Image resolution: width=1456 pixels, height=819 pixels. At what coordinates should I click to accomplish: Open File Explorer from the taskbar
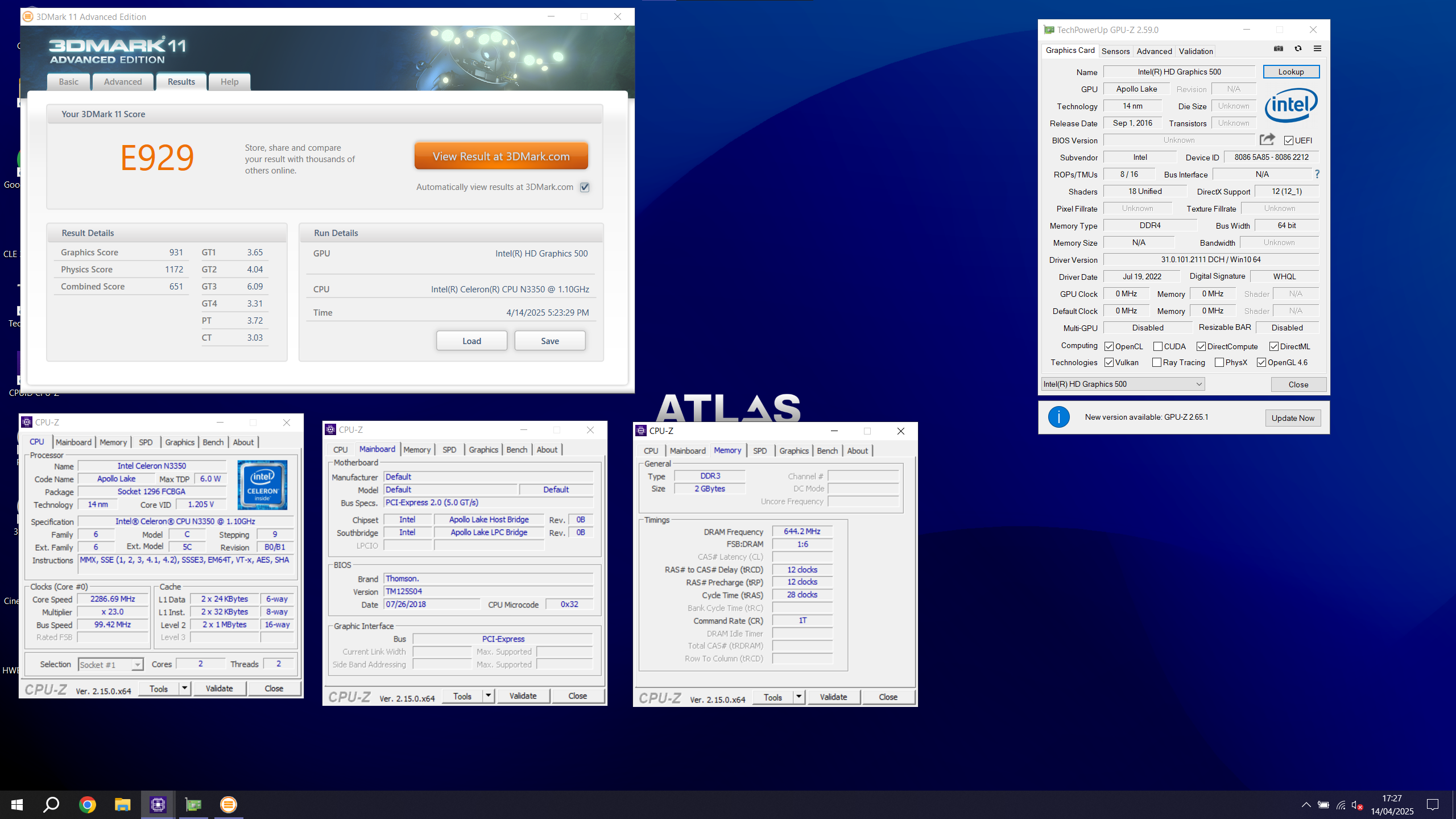[x=122, y=805]
